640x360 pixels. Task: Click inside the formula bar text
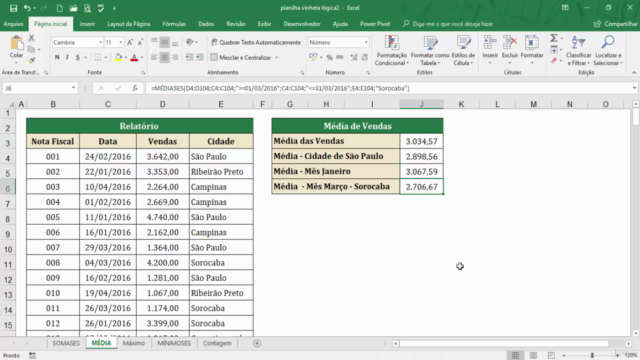(280, 88)
